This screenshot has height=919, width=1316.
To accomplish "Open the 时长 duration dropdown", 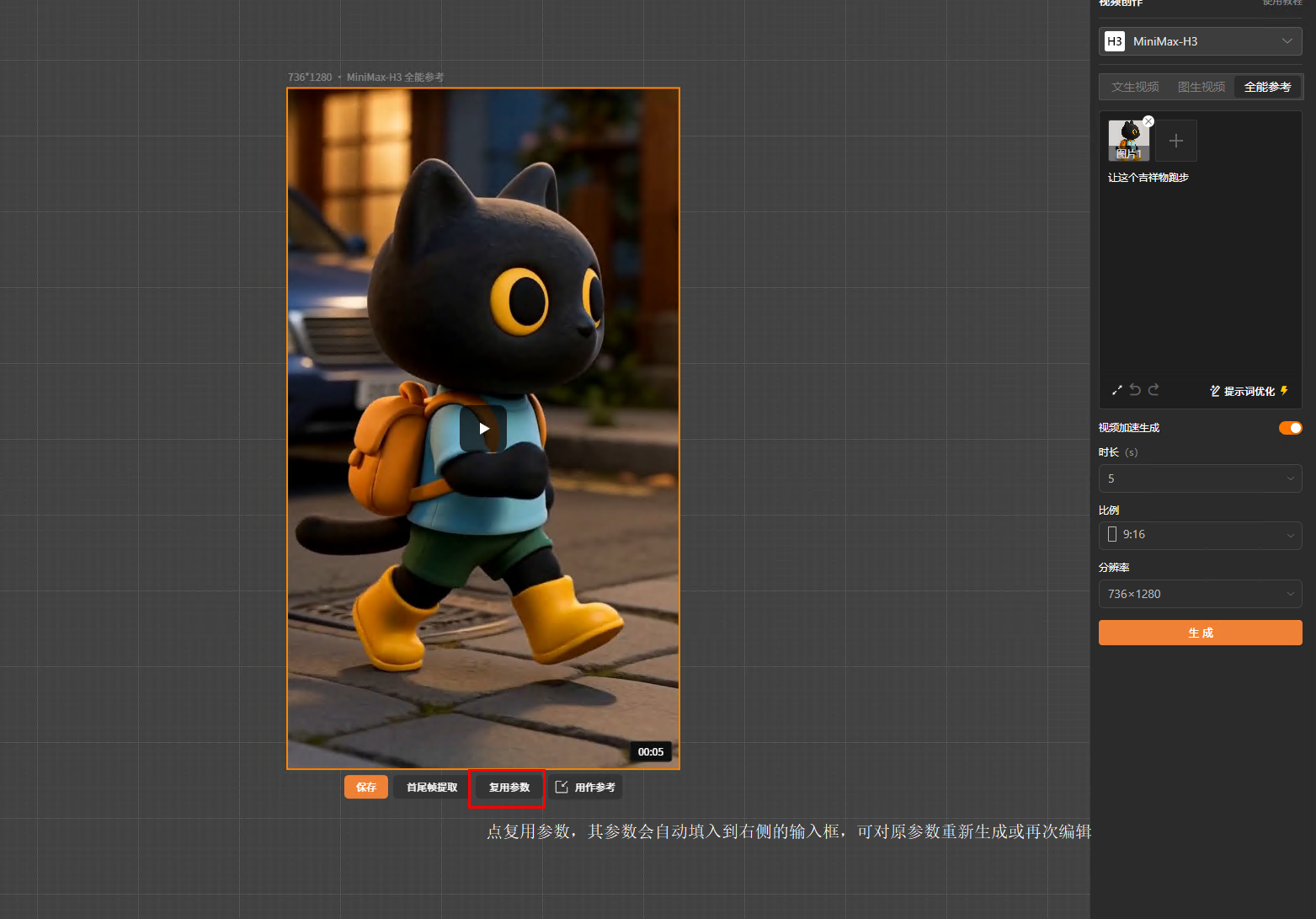I will 1201,478.
